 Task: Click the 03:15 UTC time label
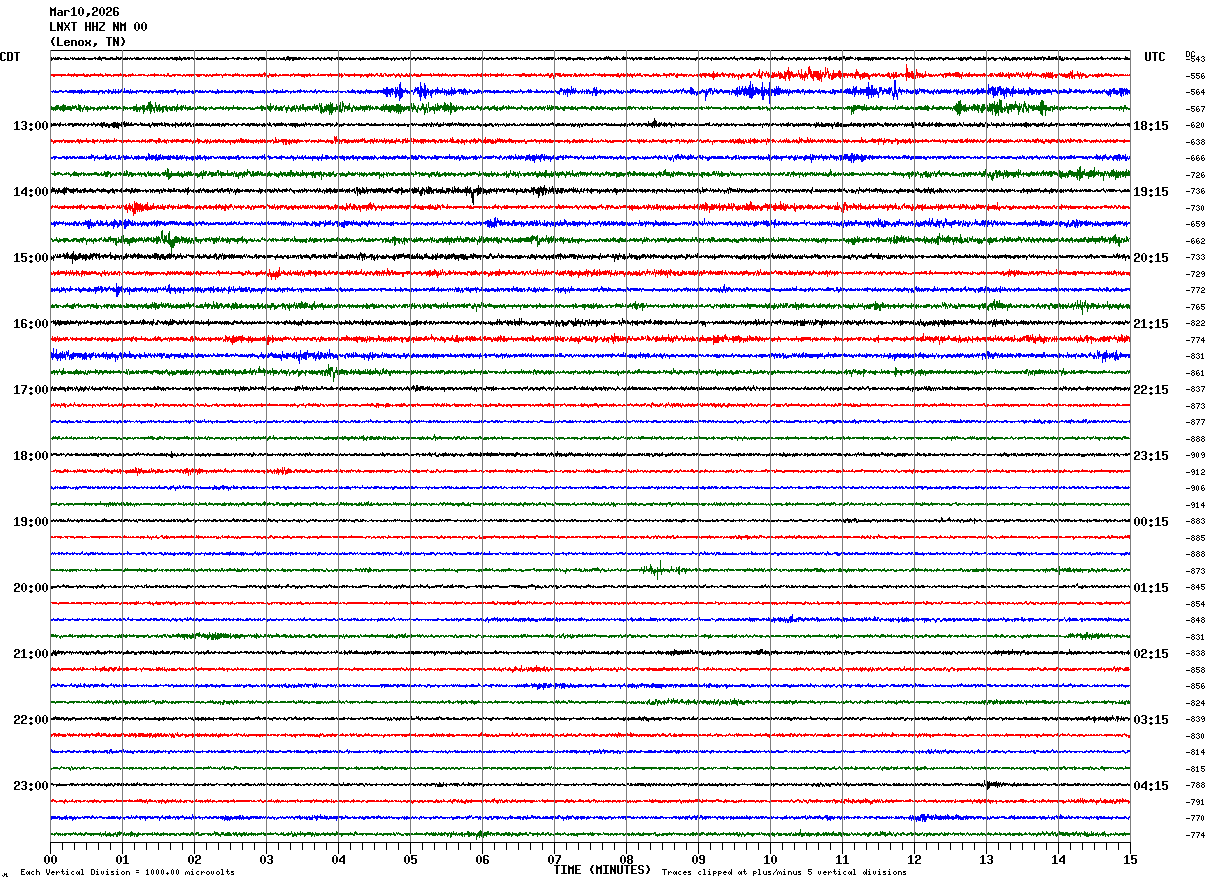click(x=1151, y=720)
